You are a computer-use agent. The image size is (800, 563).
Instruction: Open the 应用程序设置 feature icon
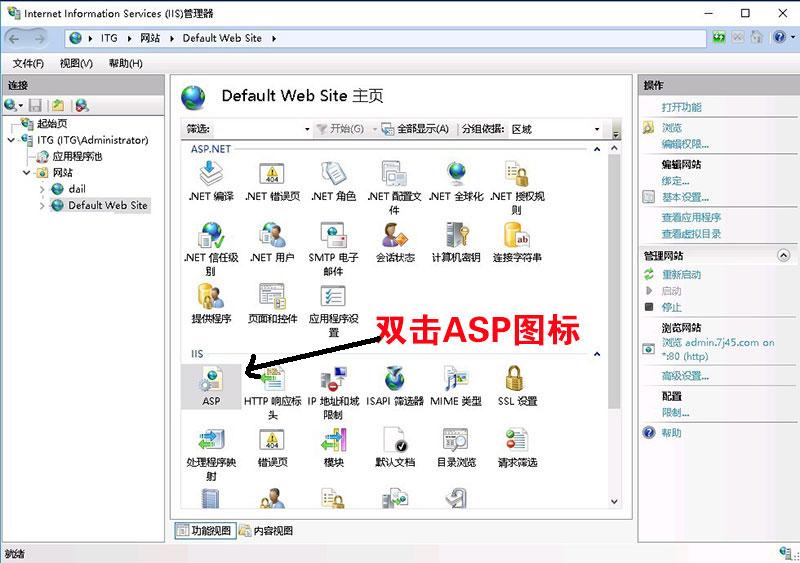333,297
